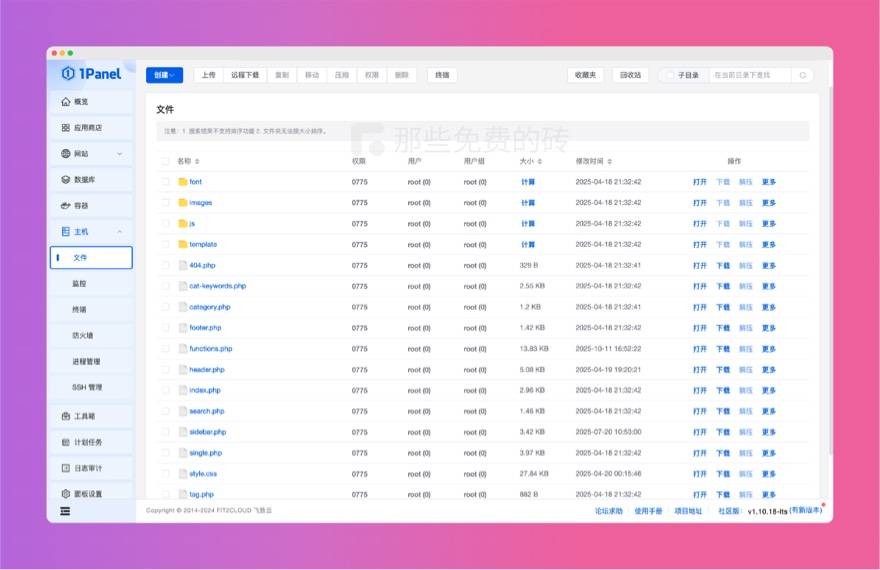Screen dimensions: 880x570
Task: Open 终端 under the 主机 menu
Action: pyautogui.click(x=79, y=310)
